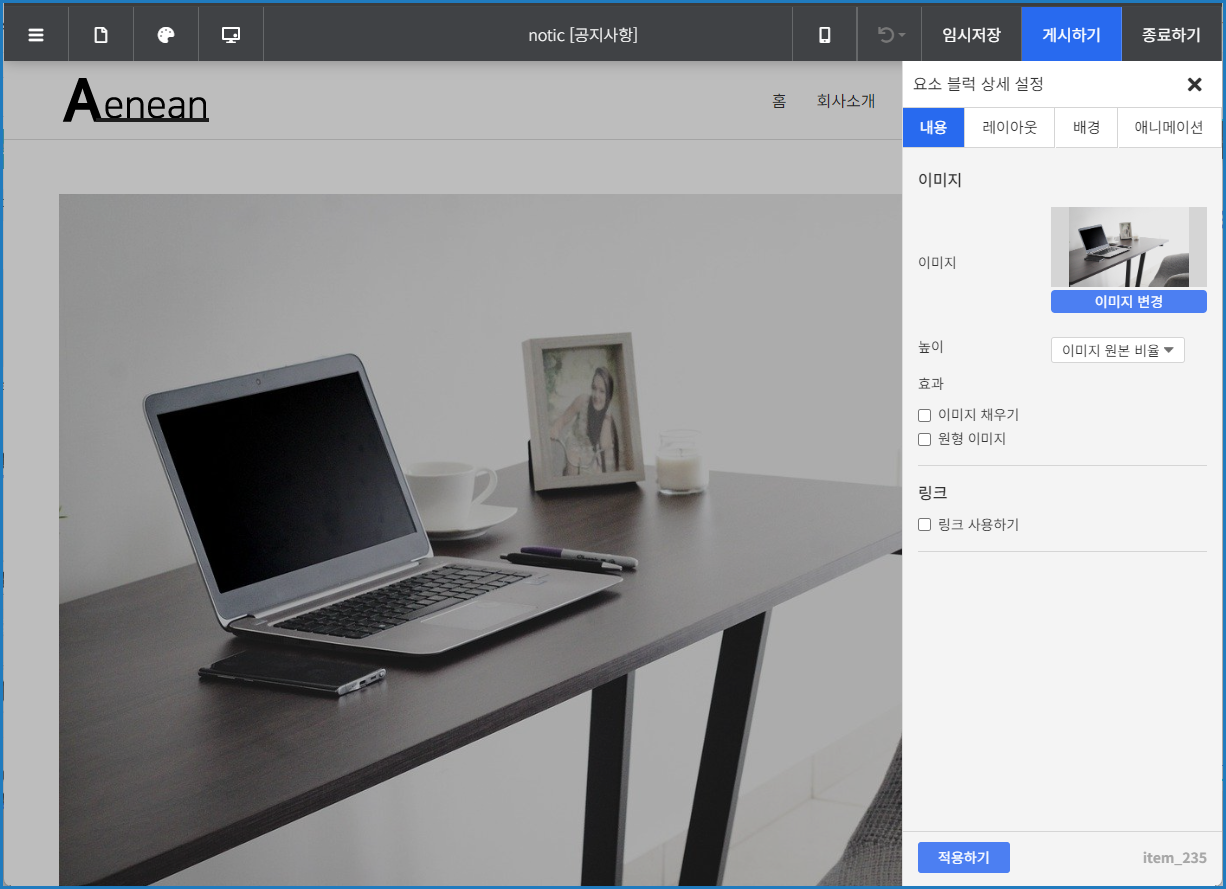Expand the notic [공지사항] page selector
1226x889 pixels.
[582, 35]
